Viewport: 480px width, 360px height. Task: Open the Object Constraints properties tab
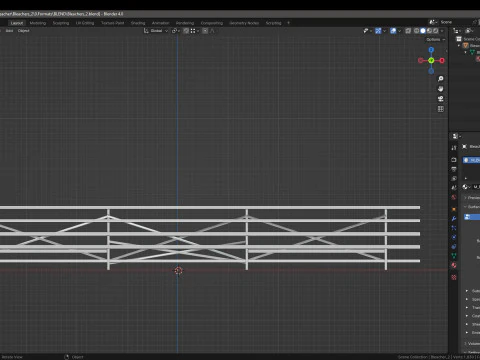coord(454,247)
